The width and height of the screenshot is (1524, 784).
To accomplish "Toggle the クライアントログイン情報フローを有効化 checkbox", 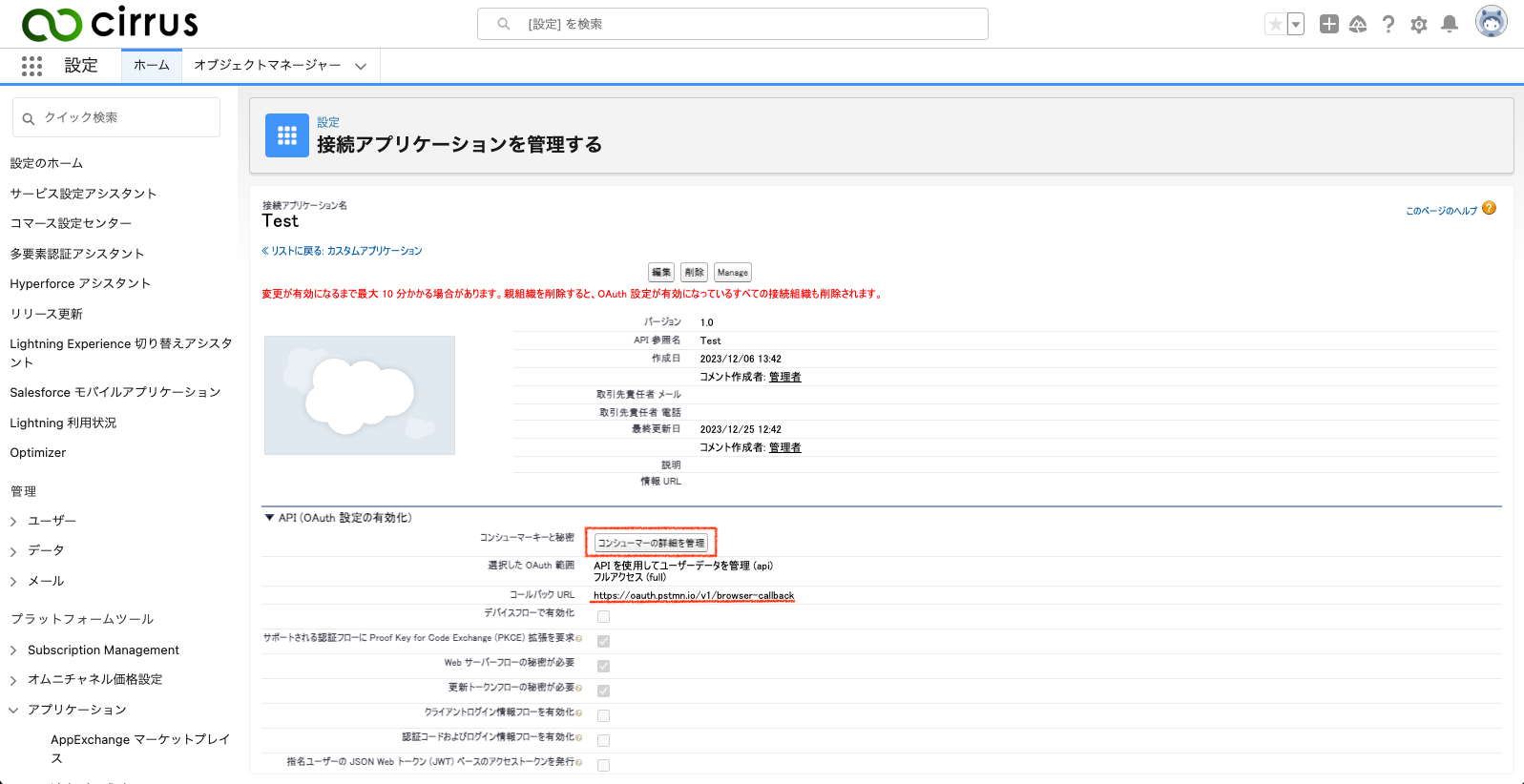I will (603, 715).
